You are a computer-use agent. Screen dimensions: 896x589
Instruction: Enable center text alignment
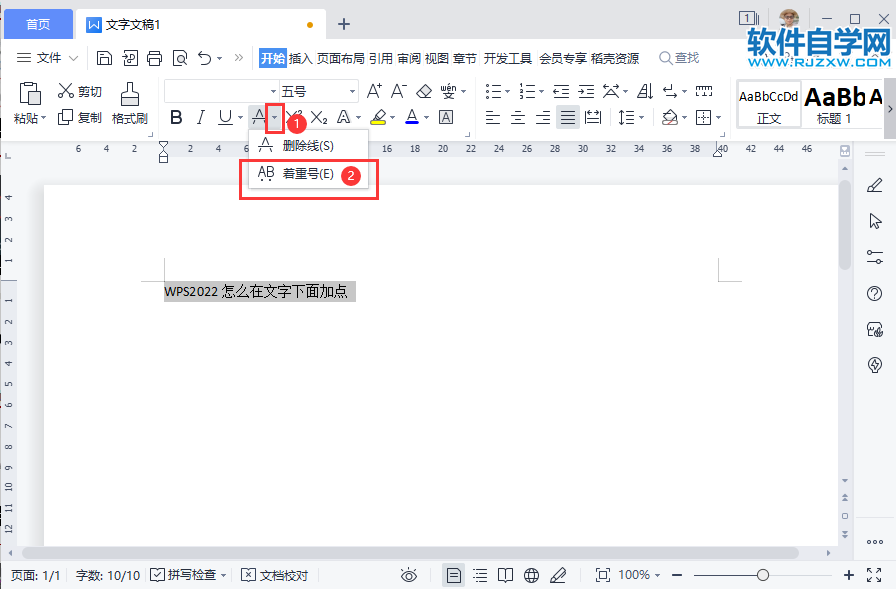point(517,117)
